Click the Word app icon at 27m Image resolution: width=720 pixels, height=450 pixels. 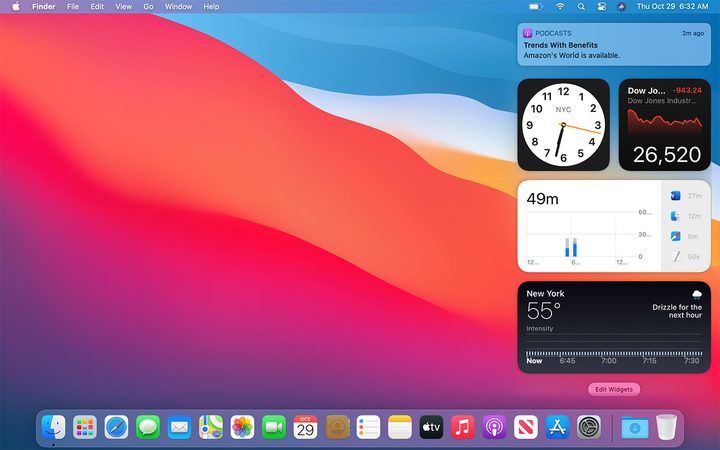click(675, 196)
